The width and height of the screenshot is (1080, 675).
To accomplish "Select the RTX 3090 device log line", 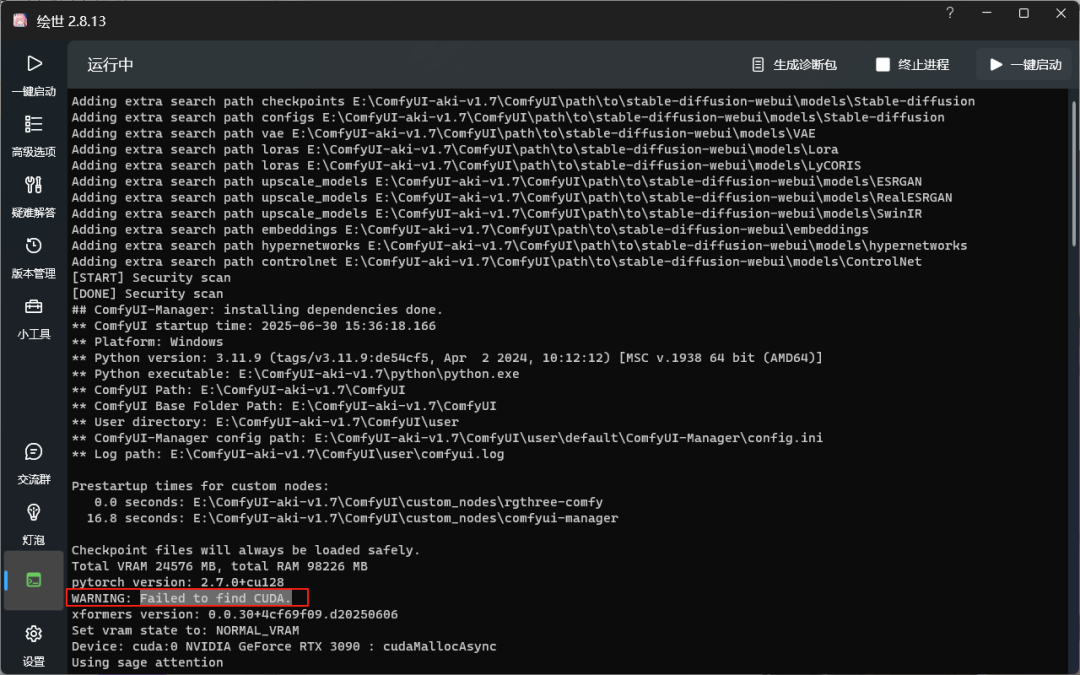I will pyautogui.click(x=283, y=645).
